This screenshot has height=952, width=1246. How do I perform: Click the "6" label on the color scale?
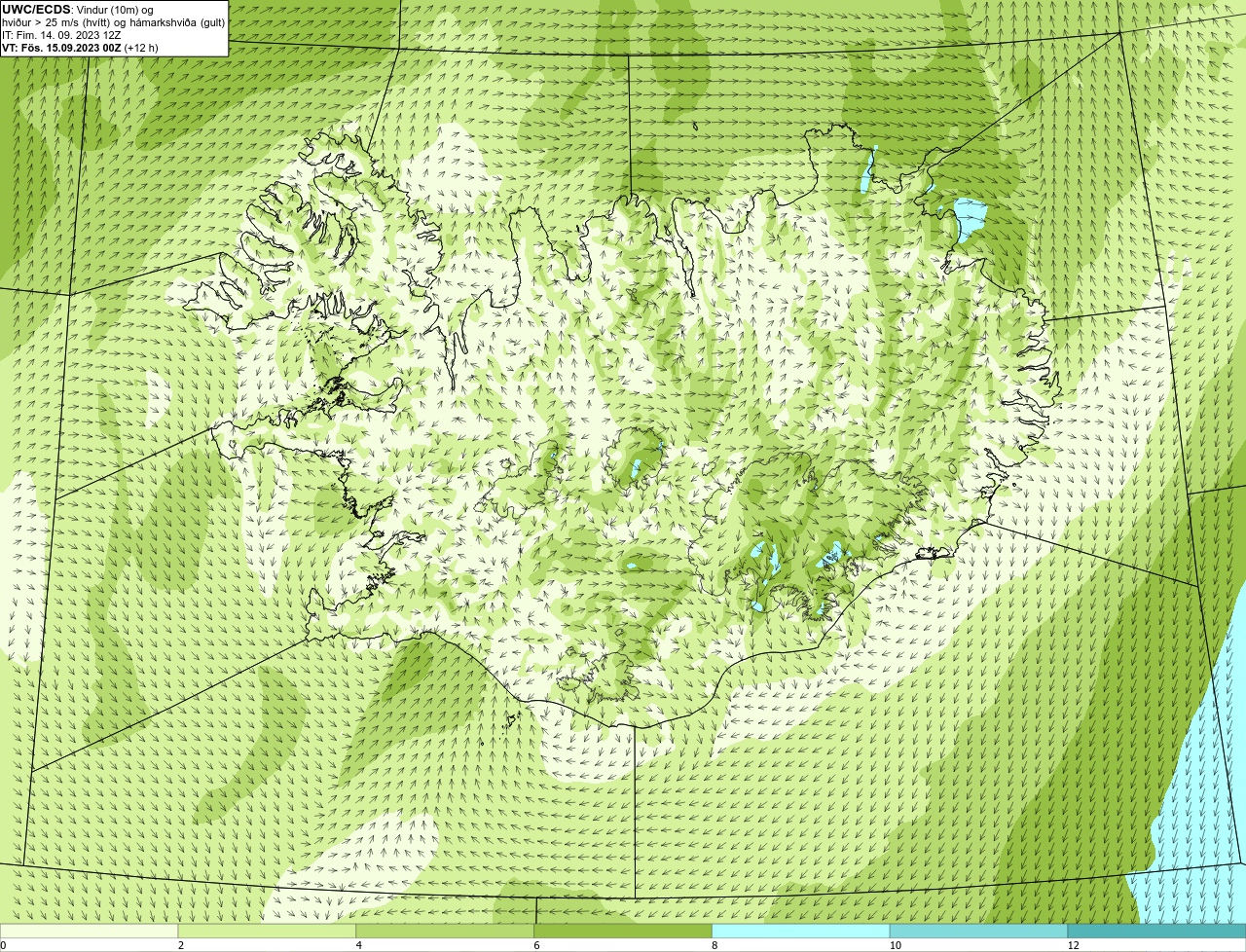[536, 945]
